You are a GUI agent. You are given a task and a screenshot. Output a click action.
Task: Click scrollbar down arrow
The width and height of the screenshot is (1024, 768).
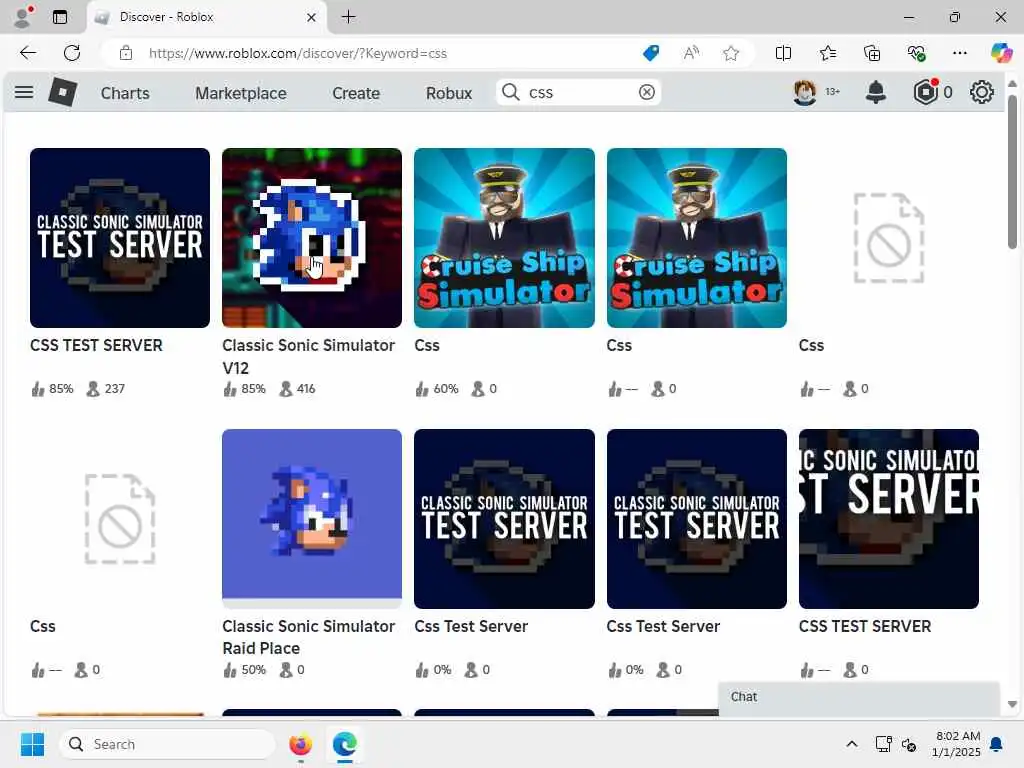pyautogui.click(x=1012, y=704)
